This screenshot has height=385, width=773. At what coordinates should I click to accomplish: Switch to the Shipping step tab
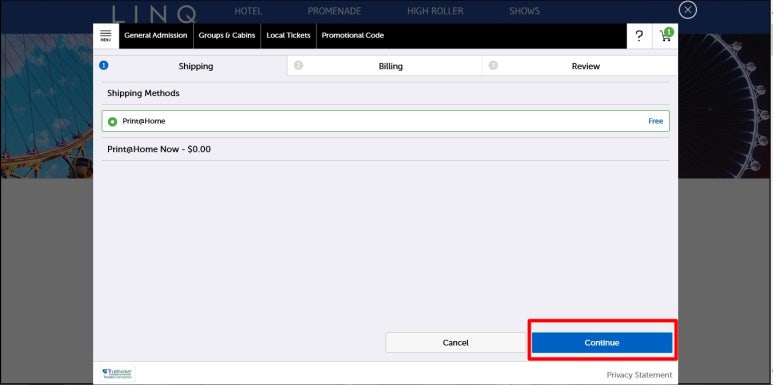click(190, 66)
